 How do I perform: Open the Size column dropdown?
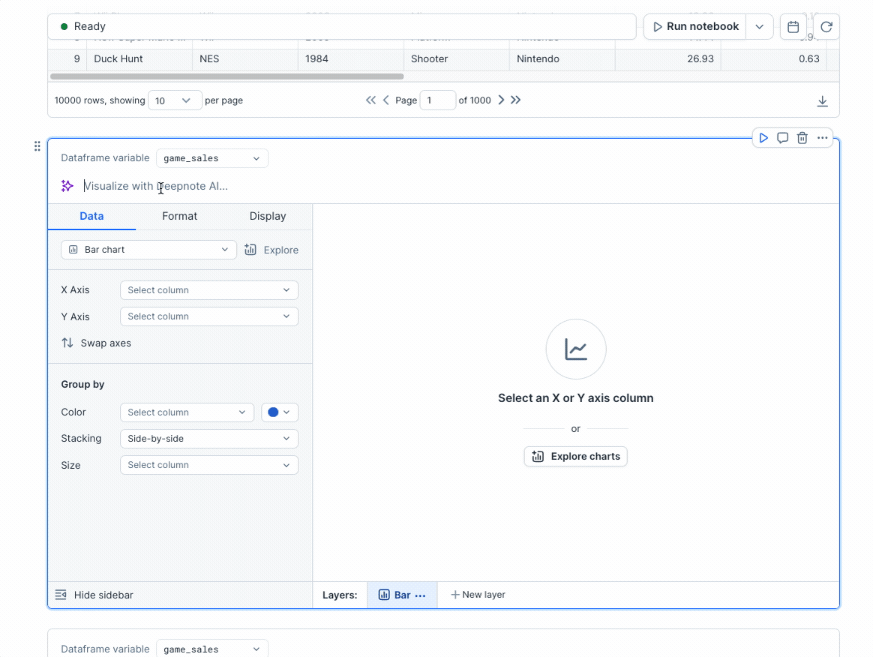209,465
